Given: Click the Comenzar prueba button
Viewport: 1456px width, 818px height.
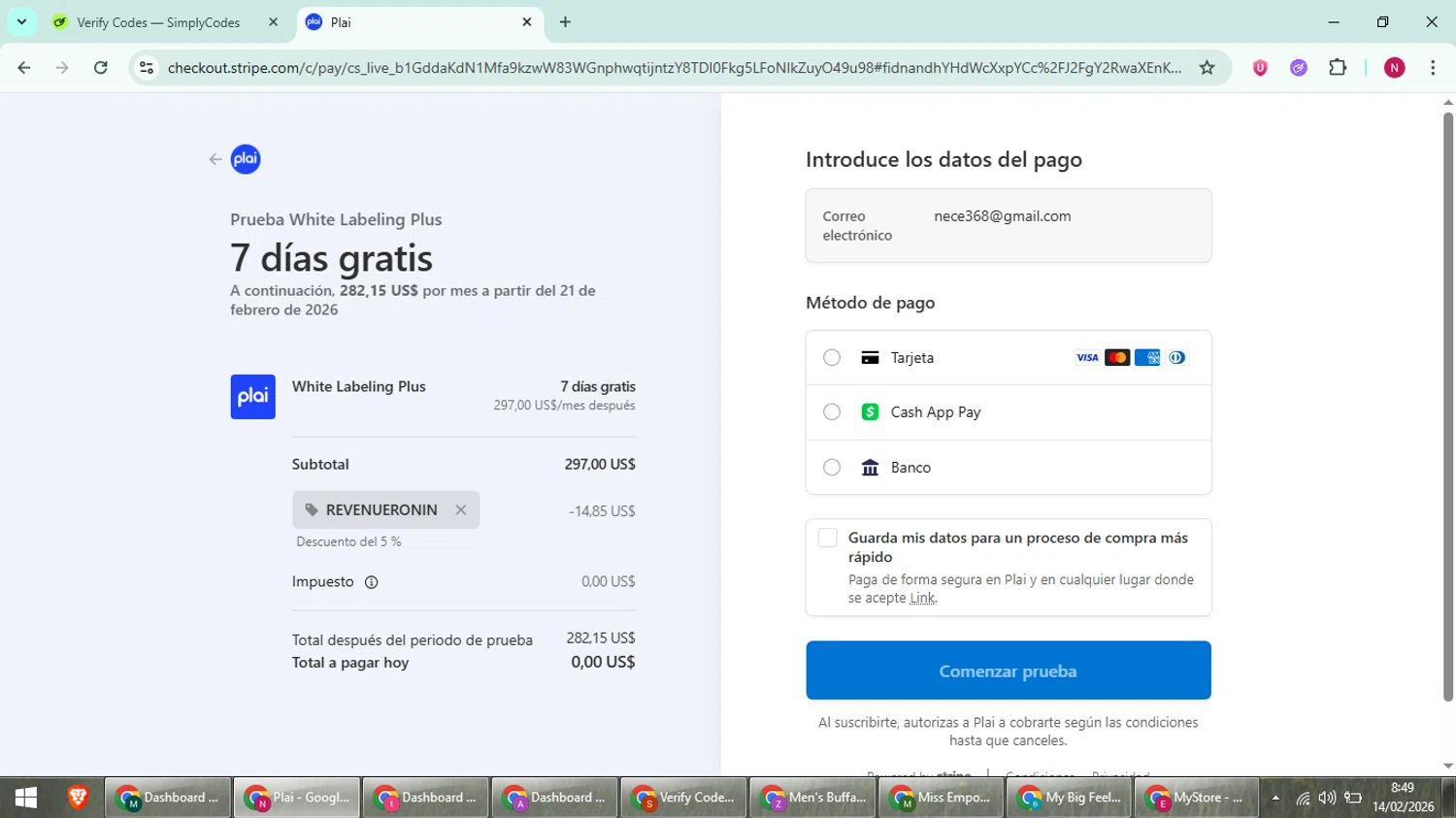Looking at the screenshot, I should tap(1009, 671).
